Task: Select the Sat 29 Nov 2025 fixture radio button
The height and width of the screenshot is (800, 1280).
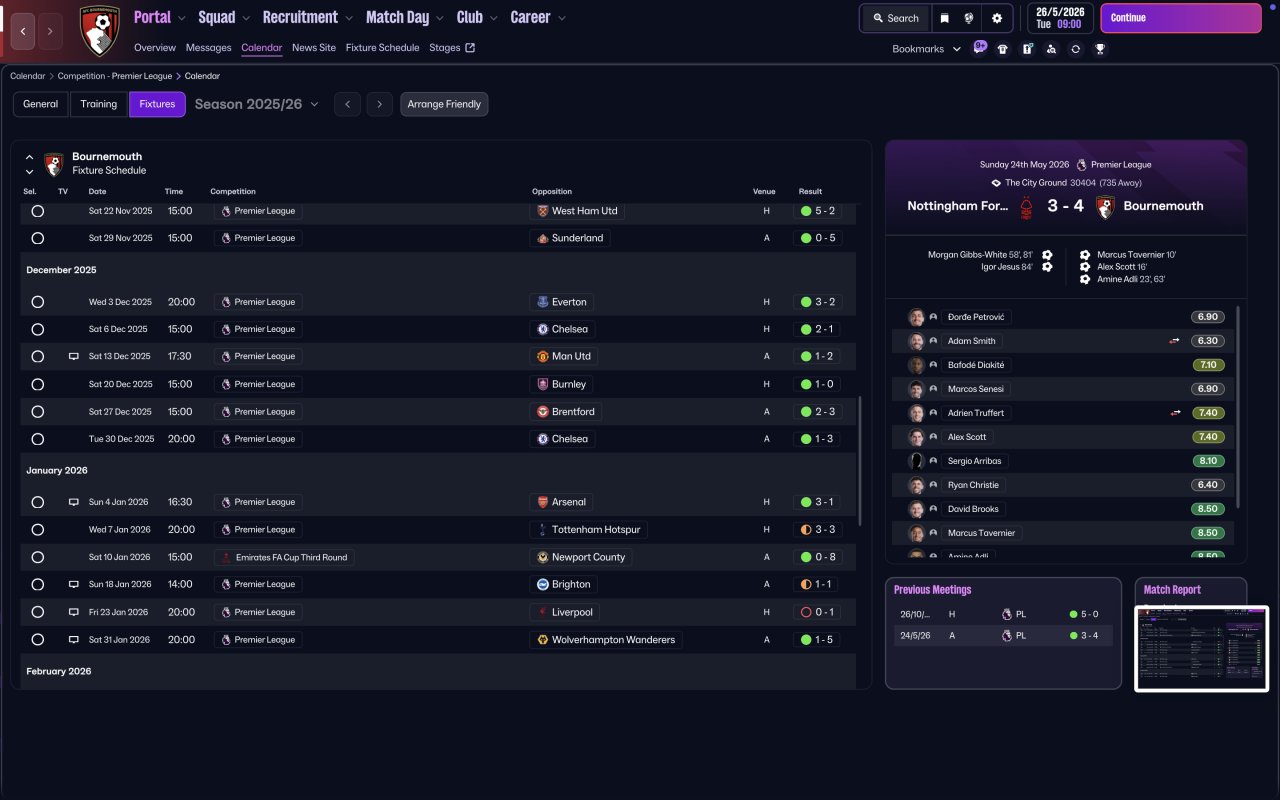Action: click(x=38, y=239)
